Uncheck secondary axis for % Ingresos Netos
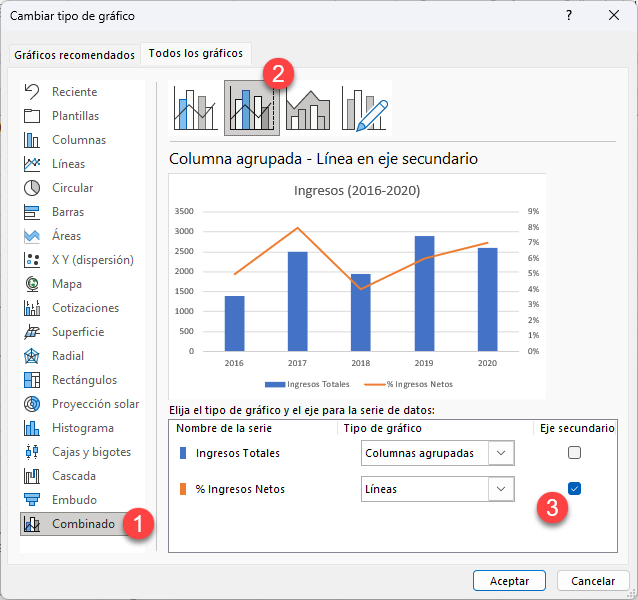 (574, 488)
